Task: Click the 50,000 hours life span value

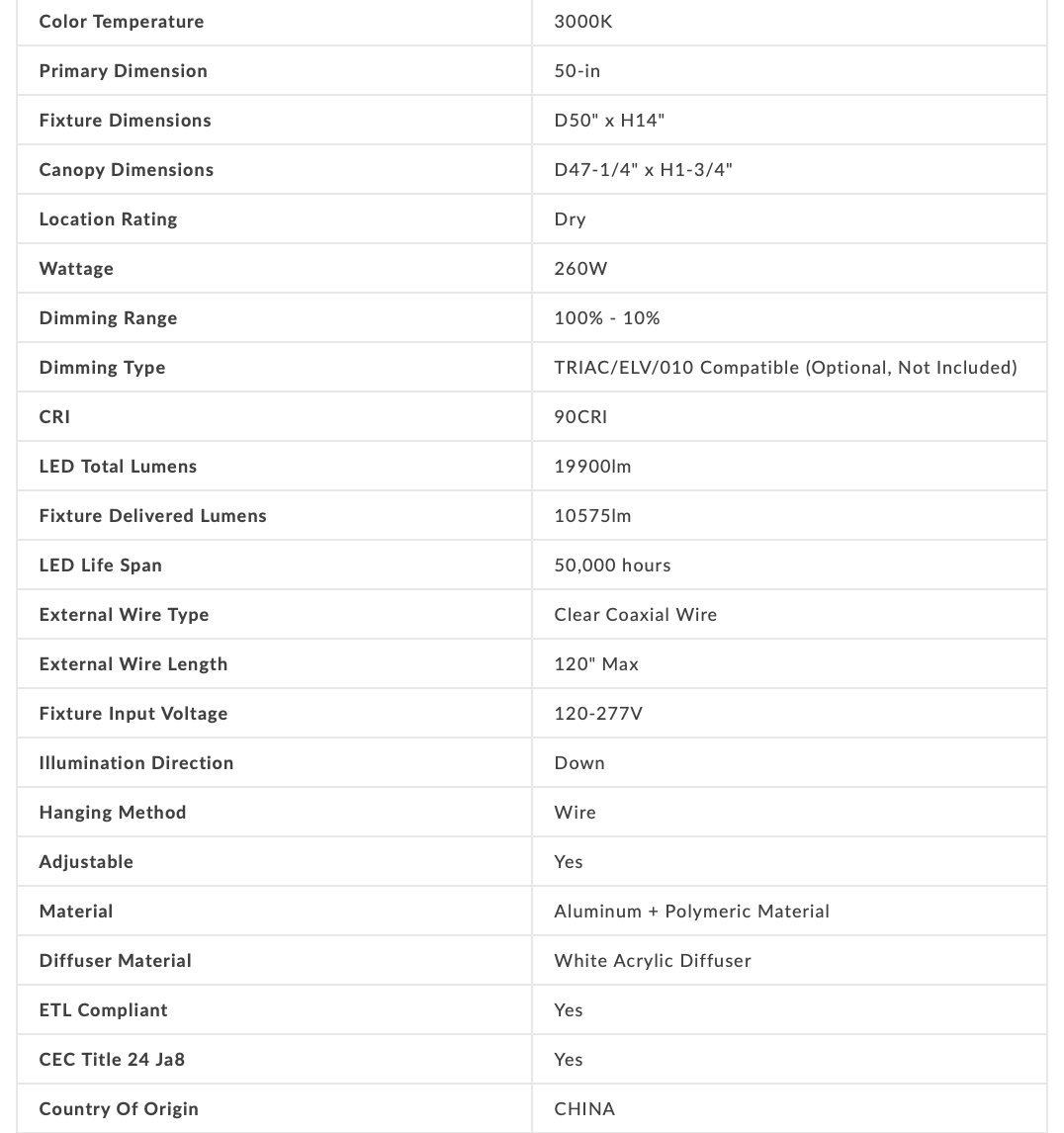Action: [x=612, y=566]
